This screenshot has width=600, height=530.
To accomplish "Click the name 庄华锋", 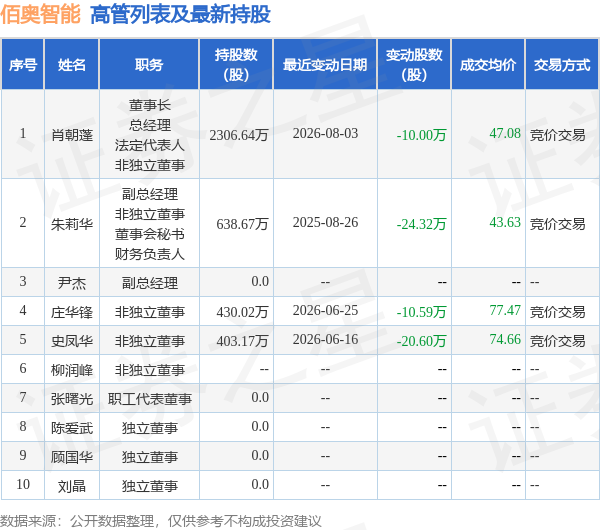I will [x=72, y=312].
